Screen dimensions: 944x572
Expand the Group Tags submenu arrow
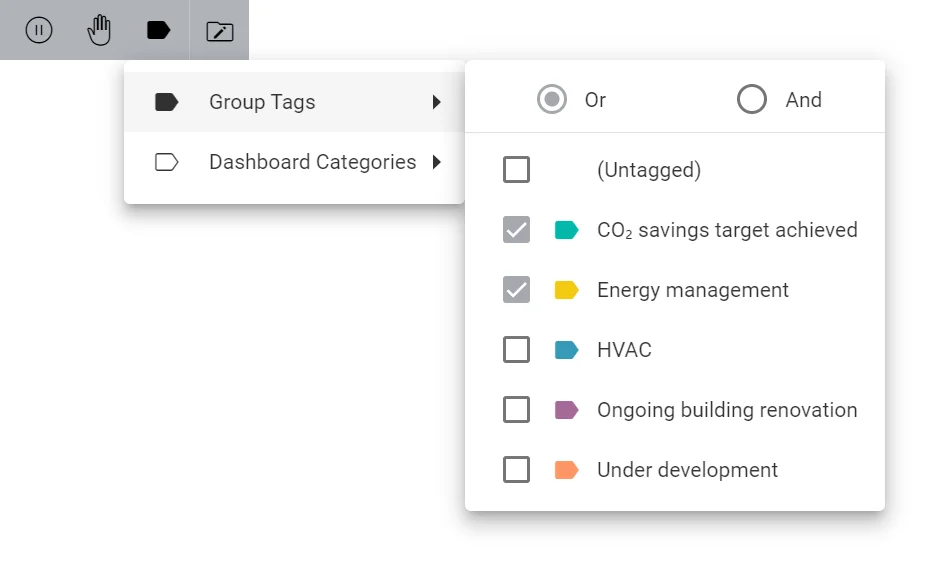pos(436,102)
